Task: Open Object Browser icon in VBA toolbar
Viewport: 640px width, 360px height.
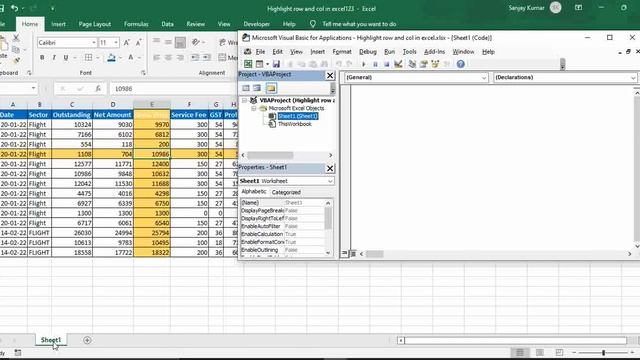Action: click(435, 64)
